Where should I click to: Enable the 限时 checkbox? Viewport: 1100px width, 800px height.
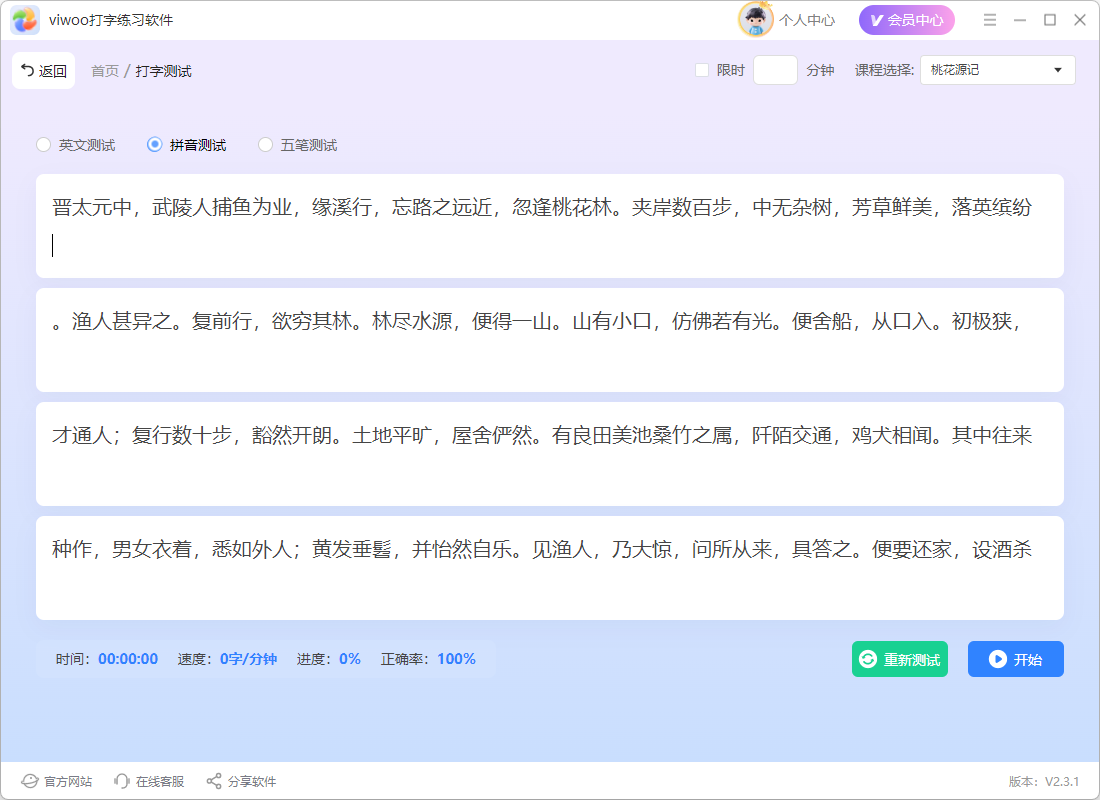click(702, 70)
